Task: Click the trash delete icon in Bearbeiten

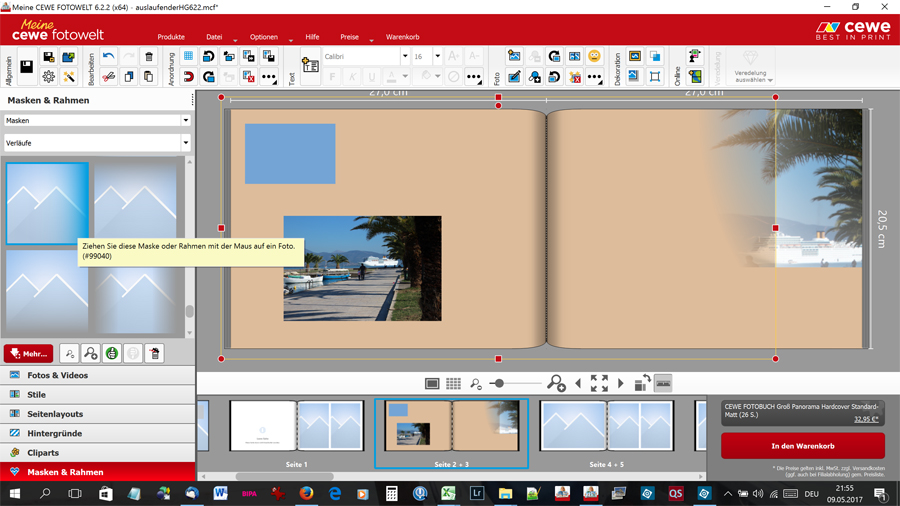Action: click(149, 57)
